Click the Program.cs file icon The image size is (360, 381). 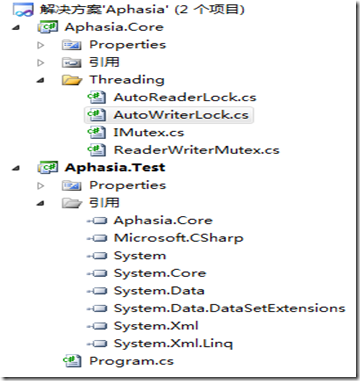click(x=72, y=361)
